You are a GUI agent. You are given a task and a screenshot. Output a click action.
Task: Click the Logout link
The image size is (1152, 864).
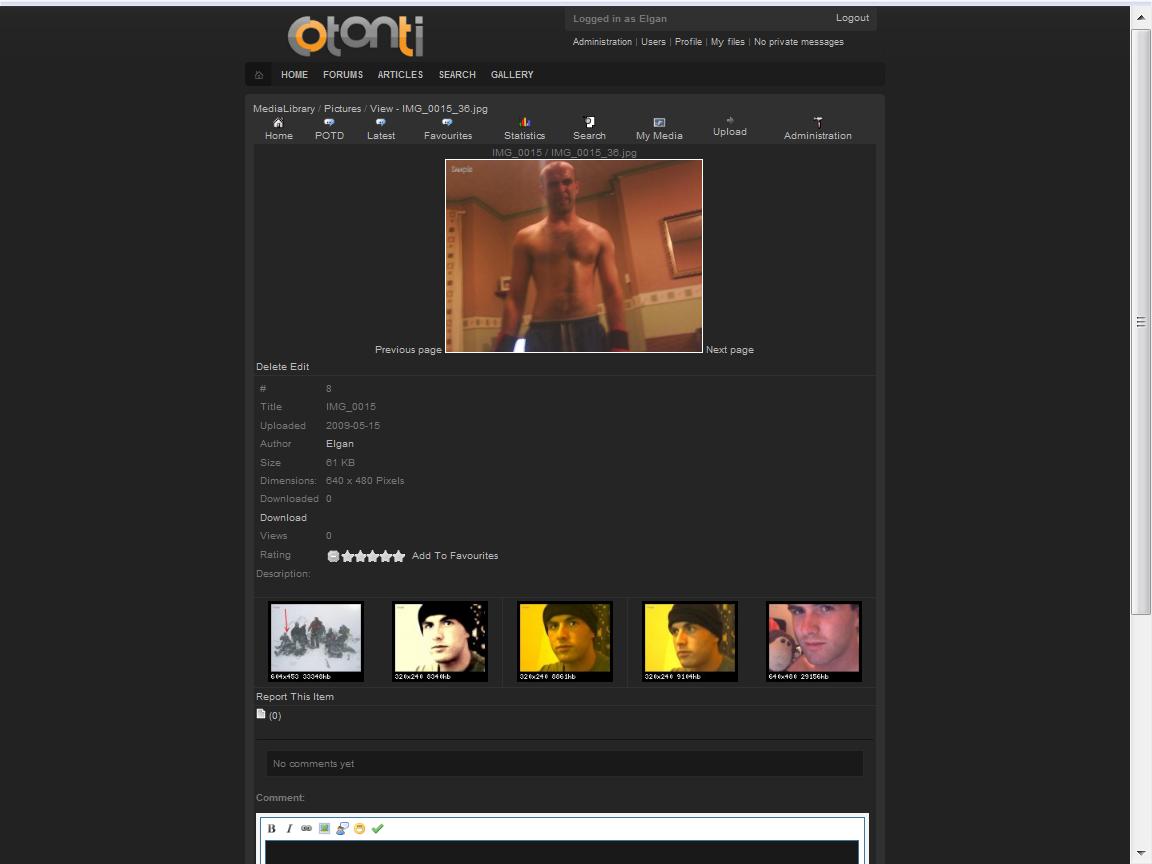(852, 18)
